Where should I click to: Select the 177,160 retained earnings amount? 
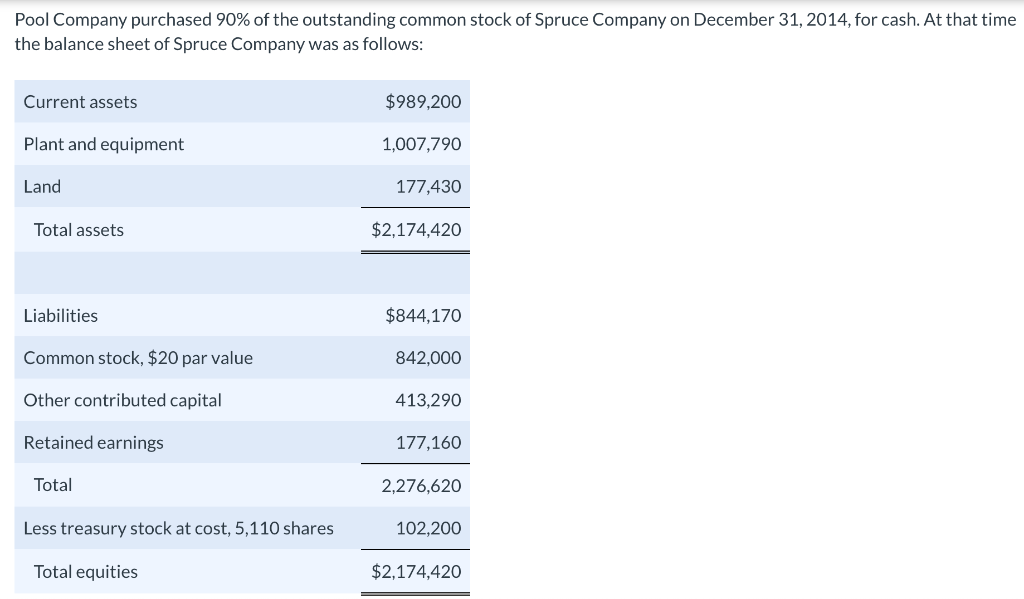coord(429,442)
